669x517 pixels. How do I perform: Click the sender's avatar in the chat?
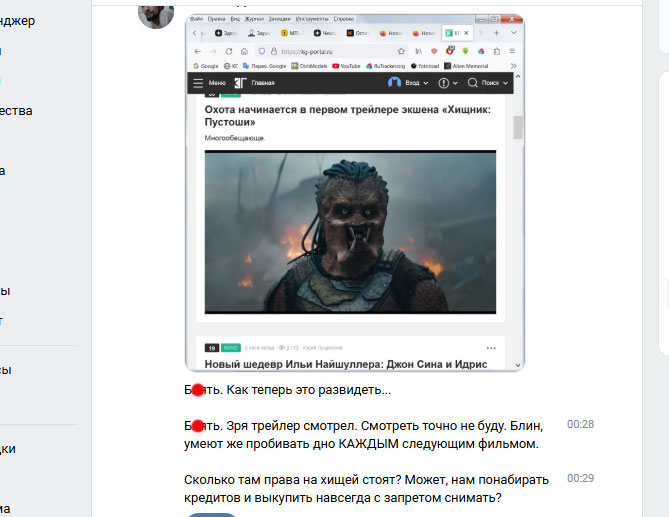click(156, 16)
